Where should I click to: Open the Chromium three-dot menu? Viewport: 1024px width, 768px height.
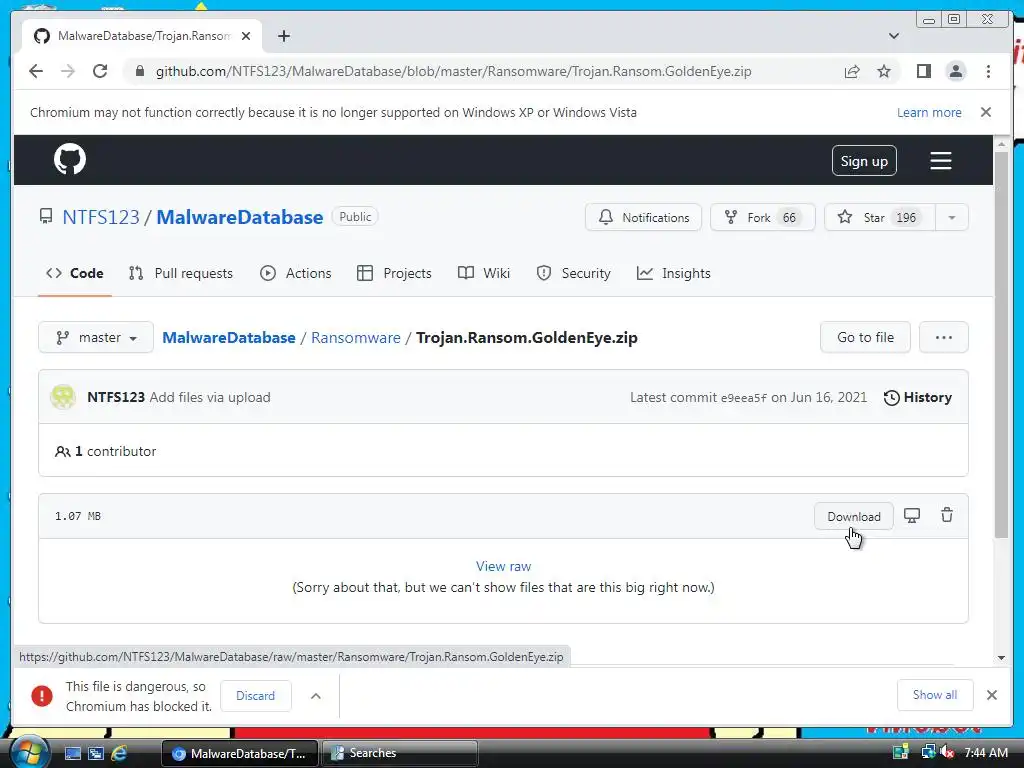tap(989, 71)
